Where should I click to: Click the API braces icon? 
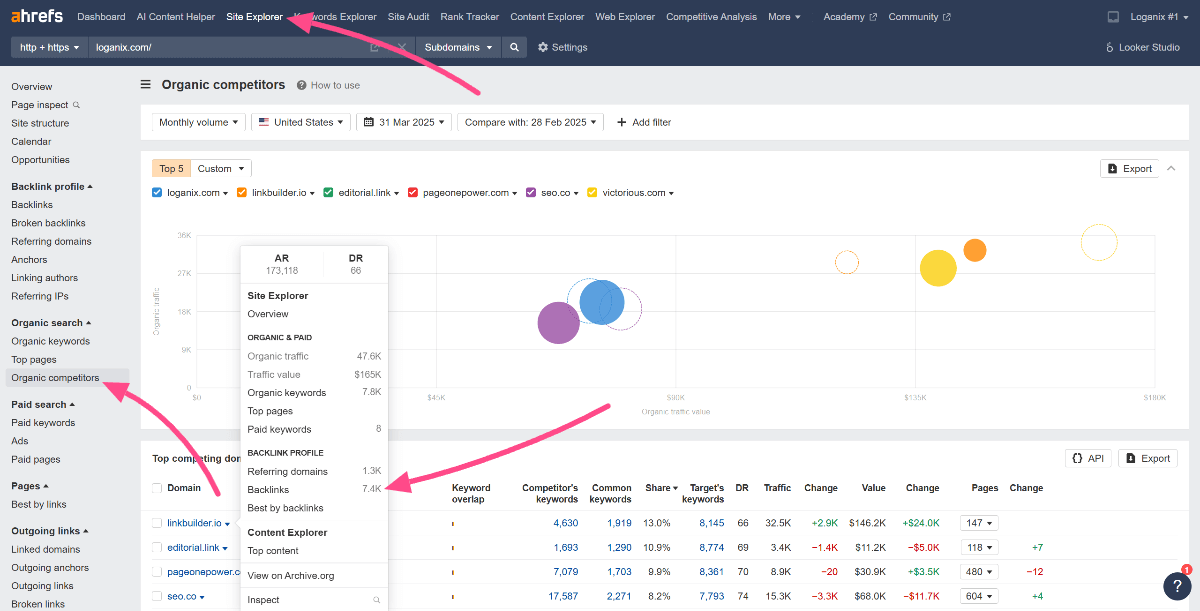pos(1077,458)
